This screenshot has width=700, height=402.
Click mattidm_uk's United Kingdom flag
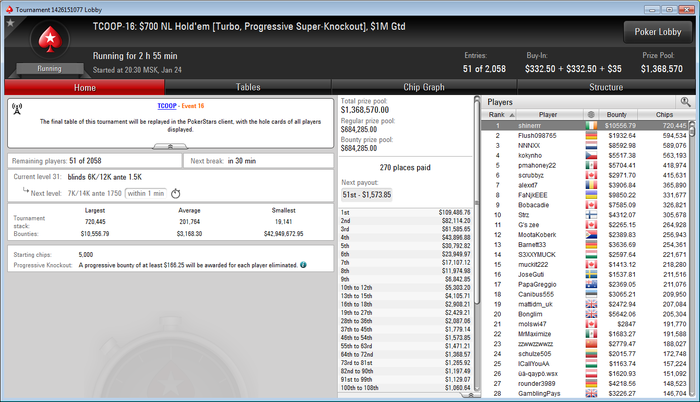tap(591, 304)
